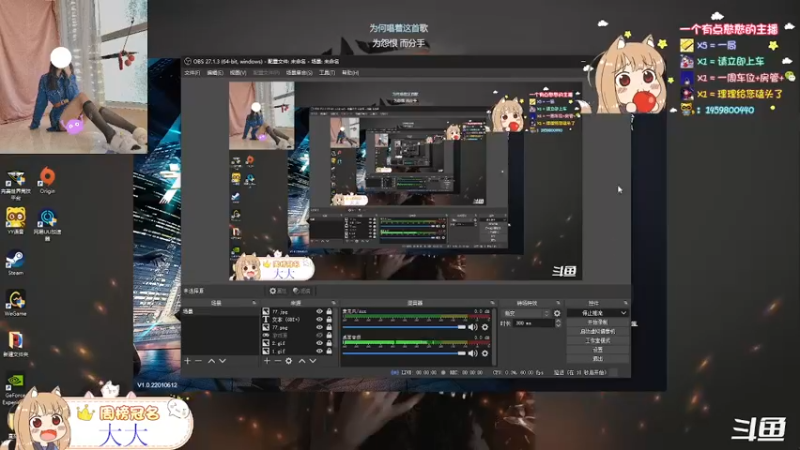Viewport: 800px width, 450px height.
Task: Open OBS 设置 from the controls panel
Action: [597, 349]
